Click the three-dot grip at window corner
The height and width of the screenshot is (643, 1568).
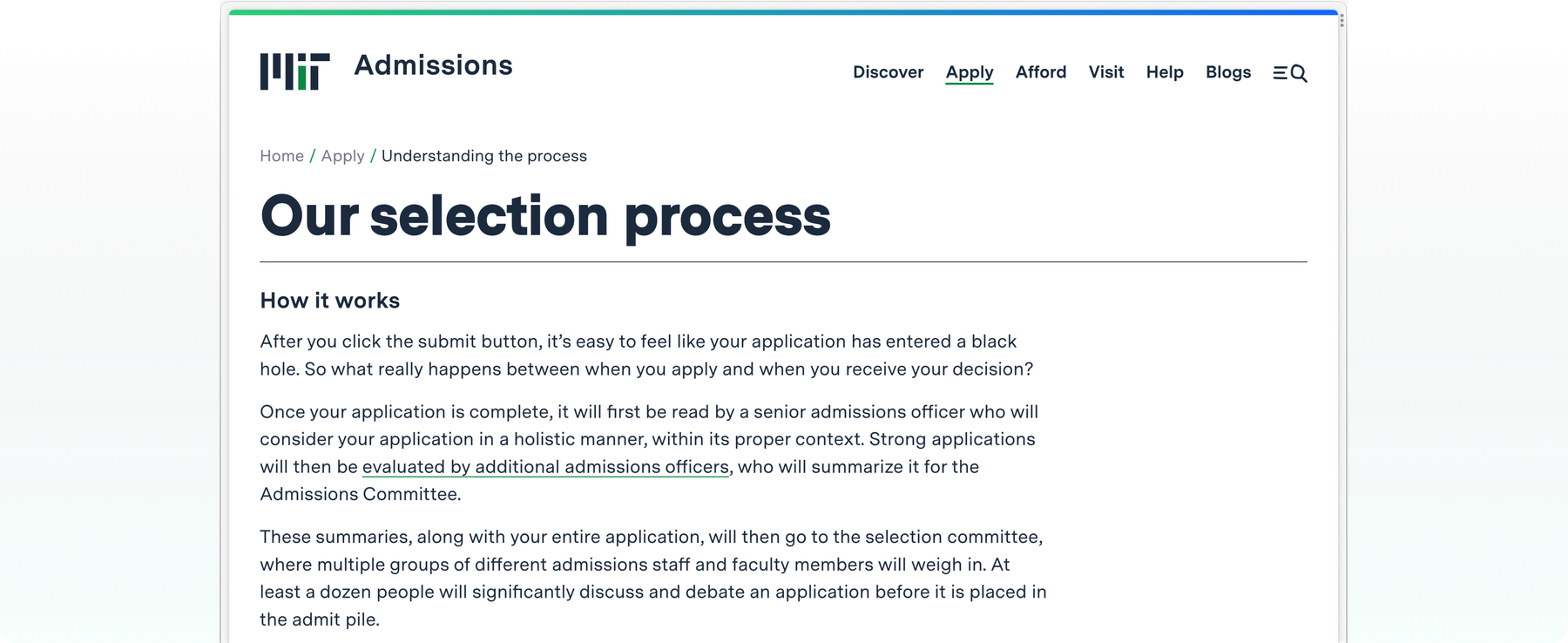pos(1342,20)
